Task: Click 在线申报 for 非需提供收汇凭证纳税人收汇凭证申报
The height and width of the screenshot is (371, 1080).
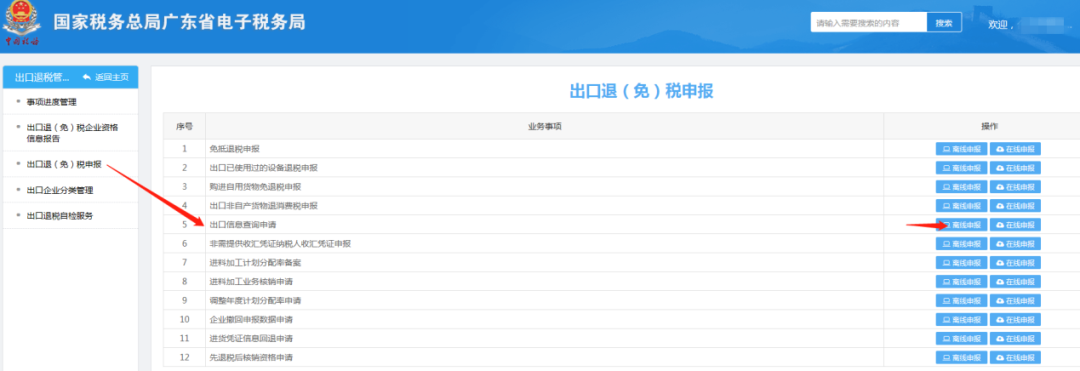Action: [1015, 244]
